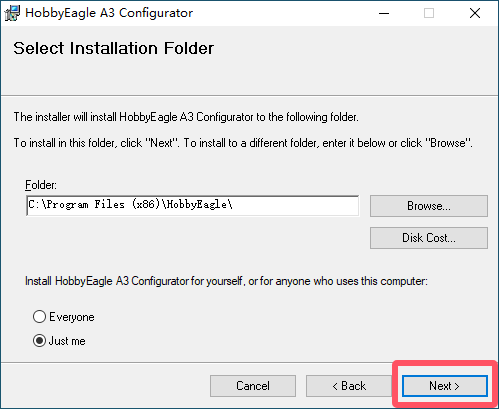
Task: Select the Everyone radio button
Action: [39, 317]
